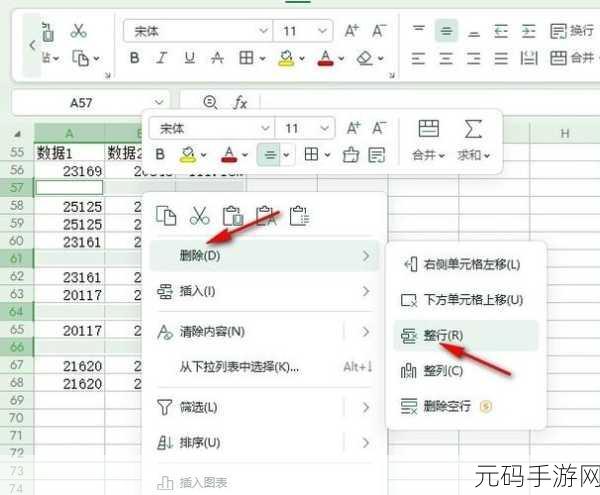Collapse ribbon with left chevron
Image resolution: width=600 pixels, height=495 pixels.
[x=33, y=45]
